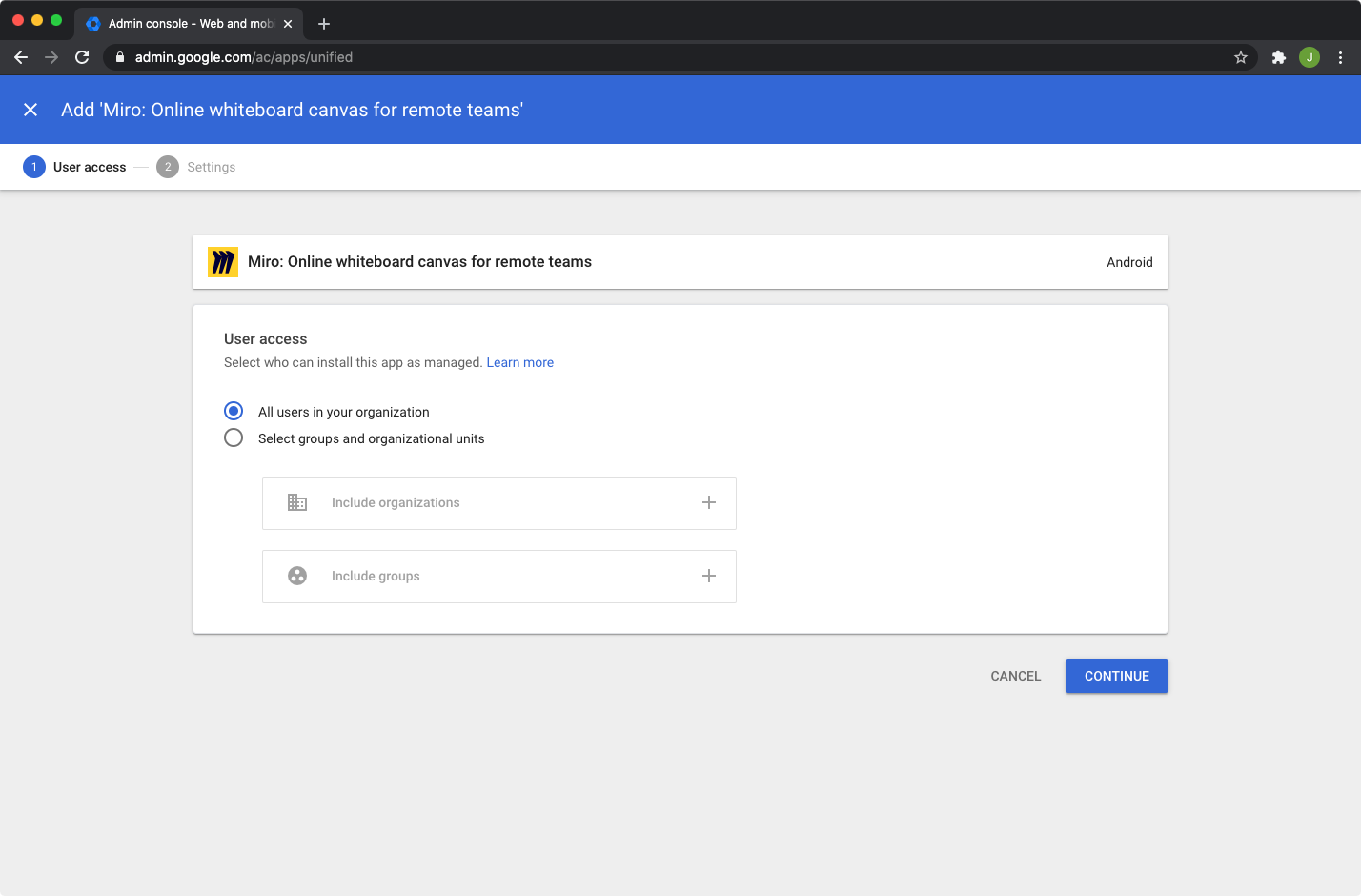1361x896 pixels.
Task: Switch to Admin console browser tab
Action: [189, 24]
